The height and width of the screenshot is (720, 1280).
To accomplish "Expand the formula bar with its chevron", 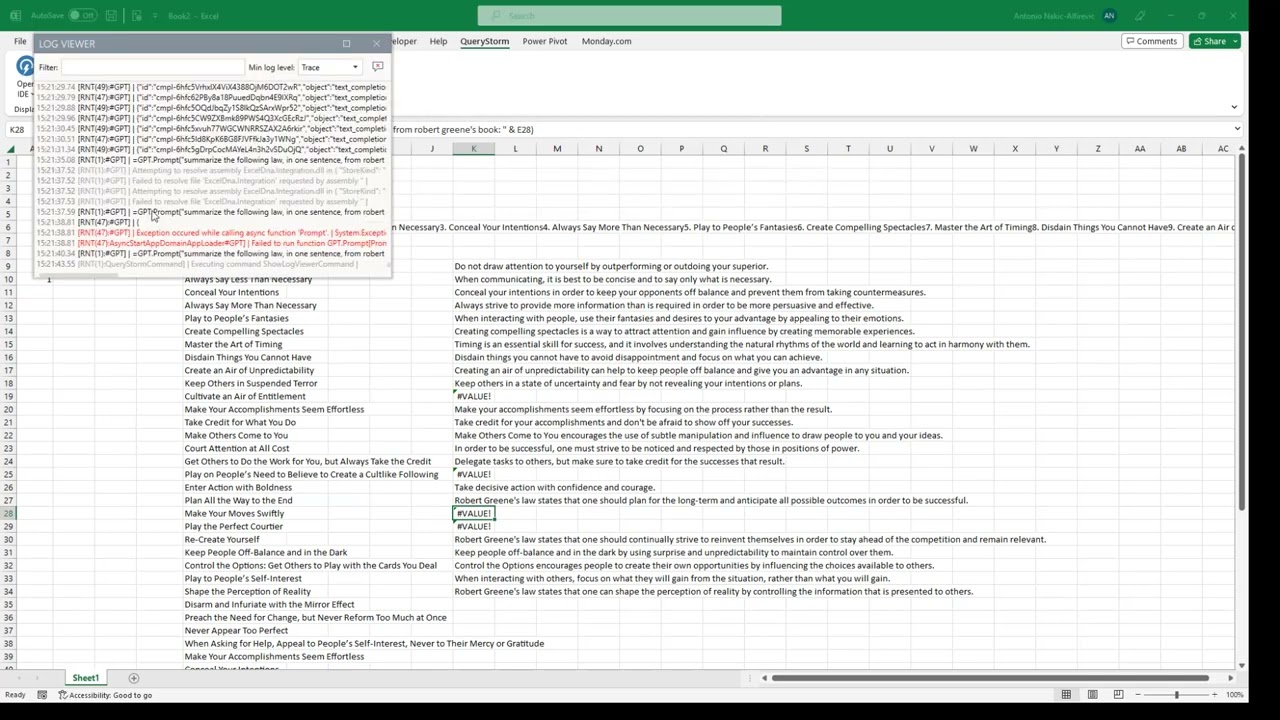I will click(x=1237, y=129).
